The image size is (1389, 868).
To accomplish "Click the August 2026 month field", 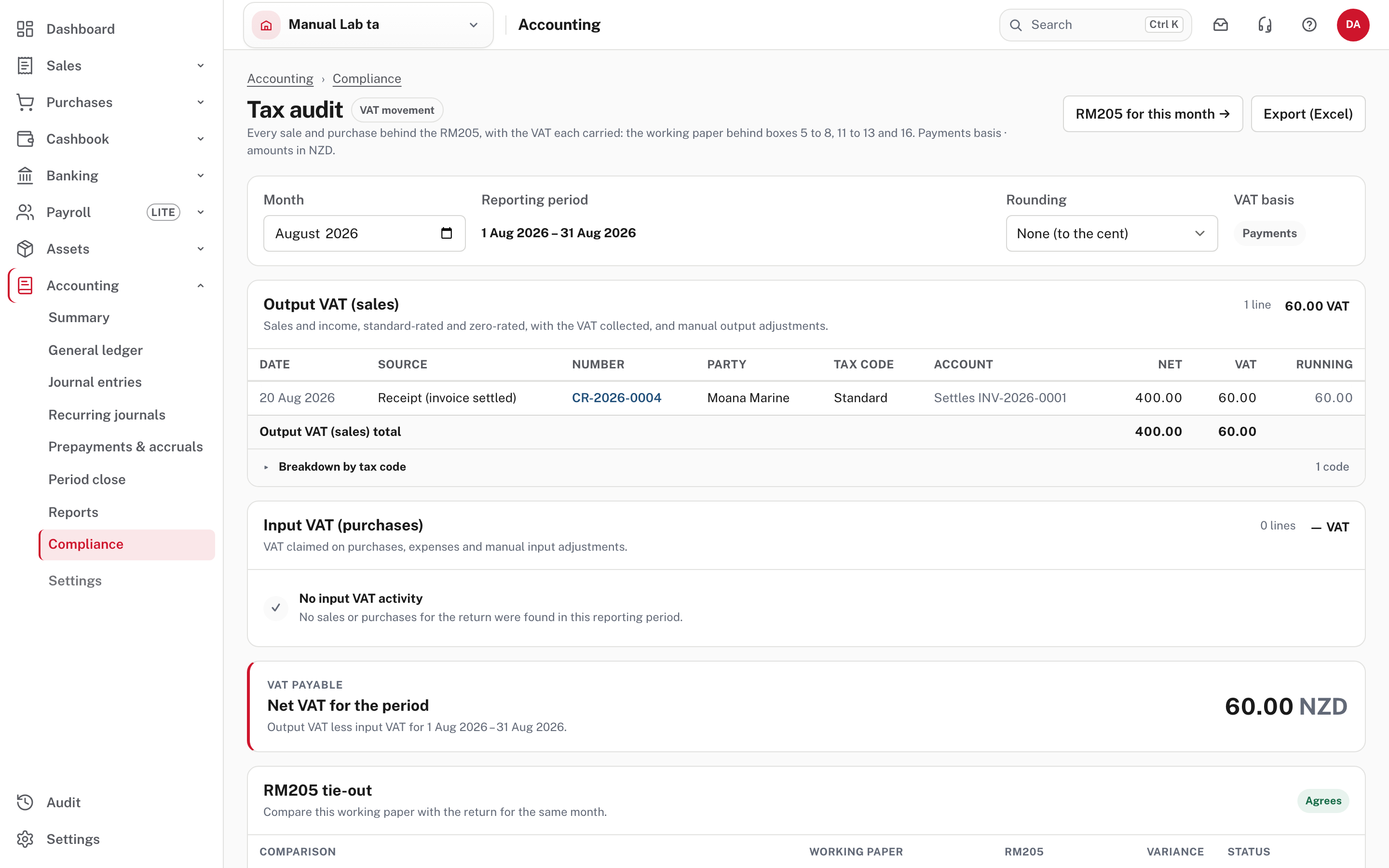I will click(x=364, y=233).
